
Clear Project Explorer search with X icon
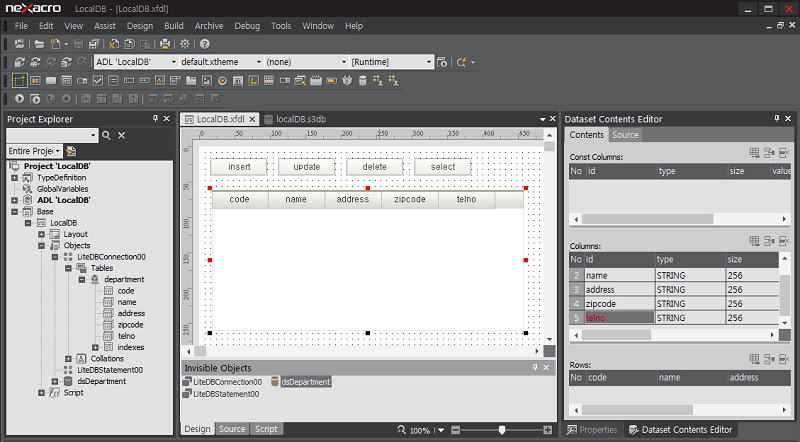(121, 135)
